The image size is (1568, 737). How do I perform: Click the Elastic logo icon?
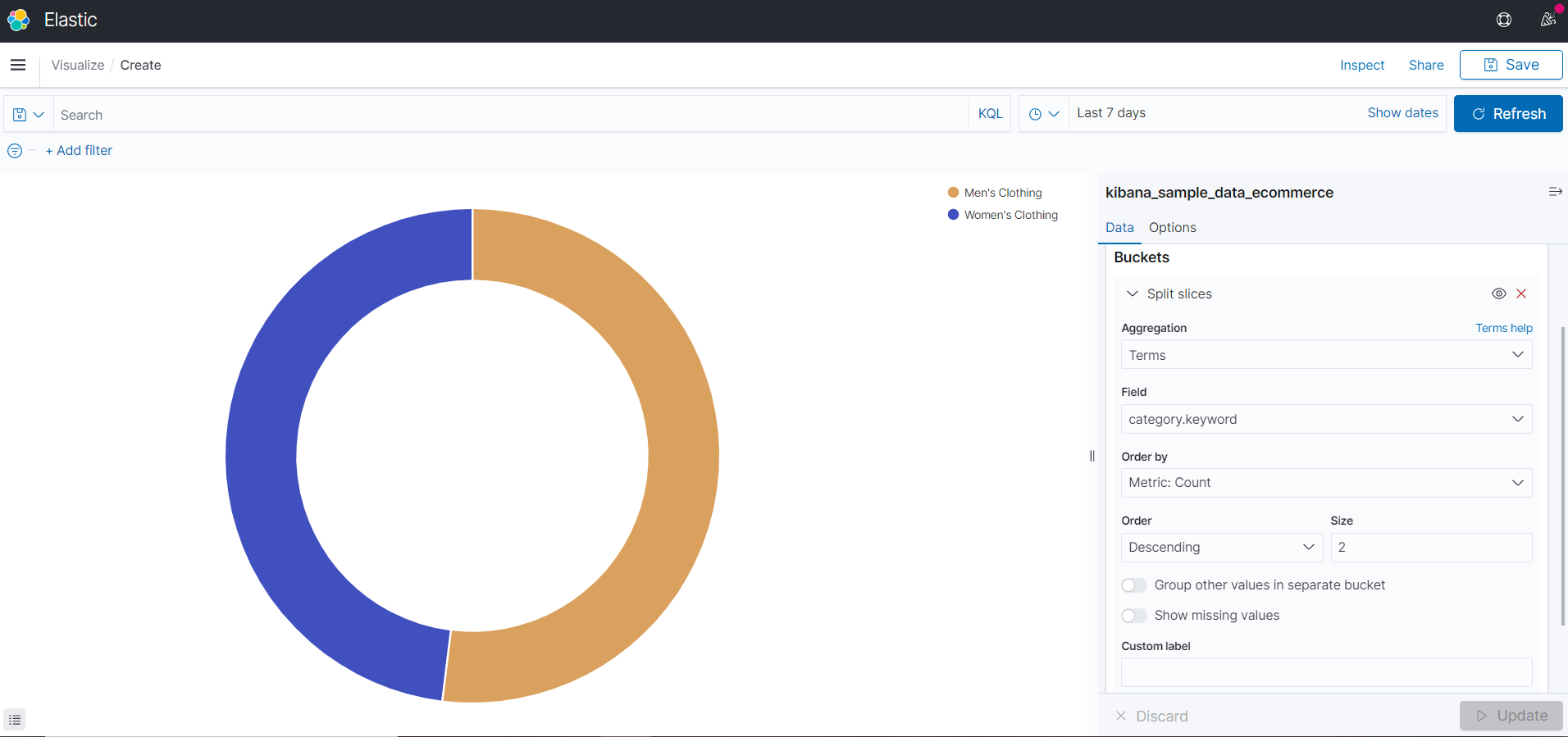(18, 20)
